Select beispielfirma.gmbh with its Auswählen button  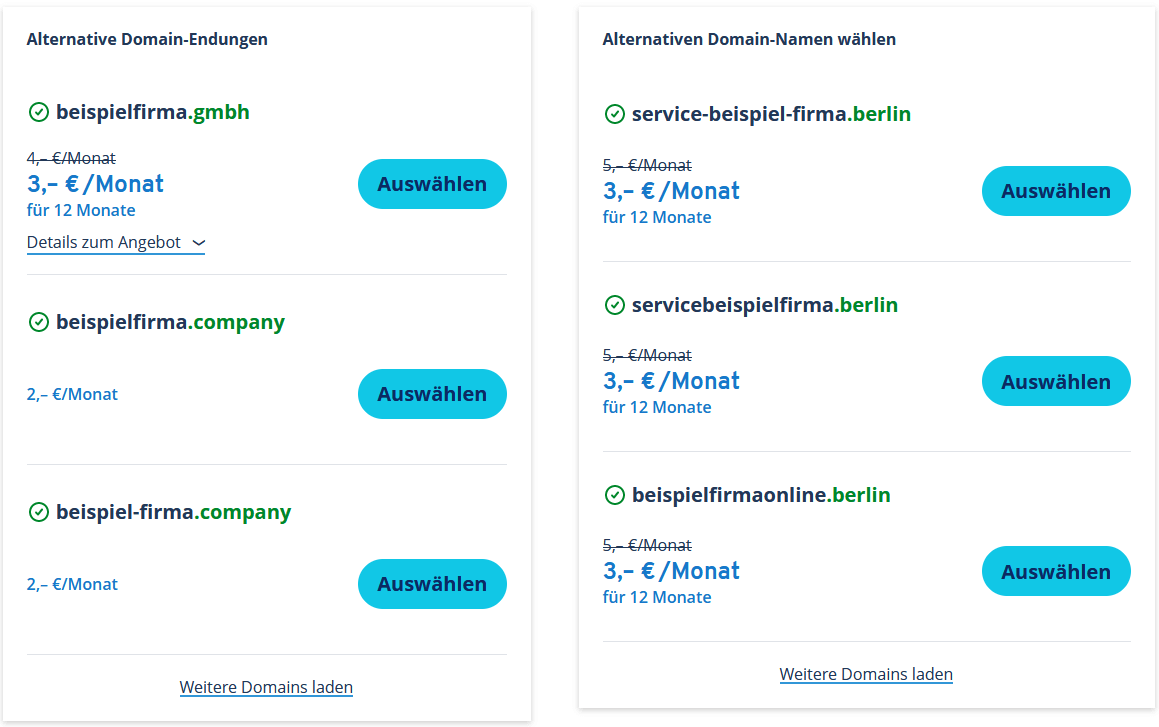[432, 184]
